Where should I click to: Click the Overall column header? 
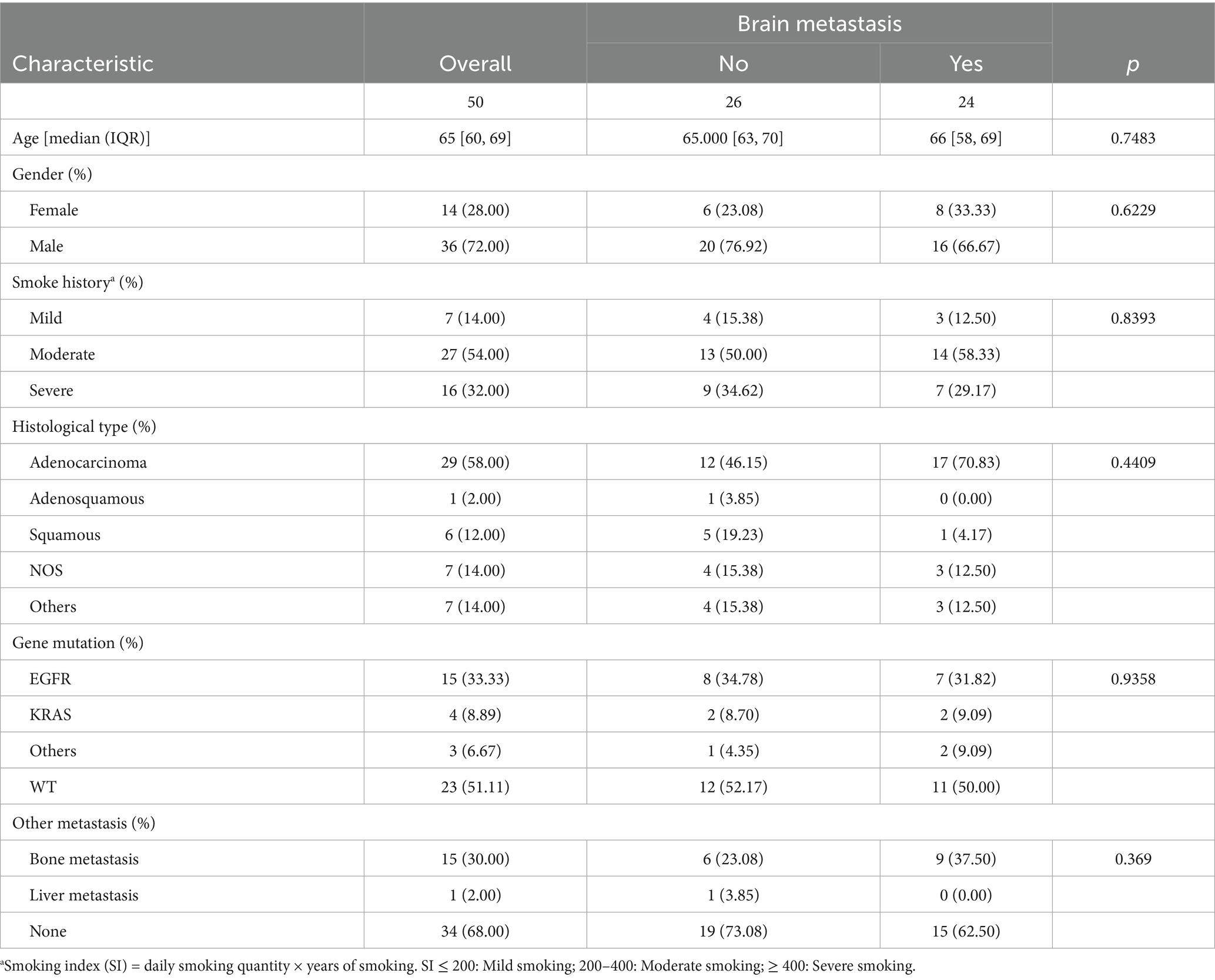click(475, 63)
